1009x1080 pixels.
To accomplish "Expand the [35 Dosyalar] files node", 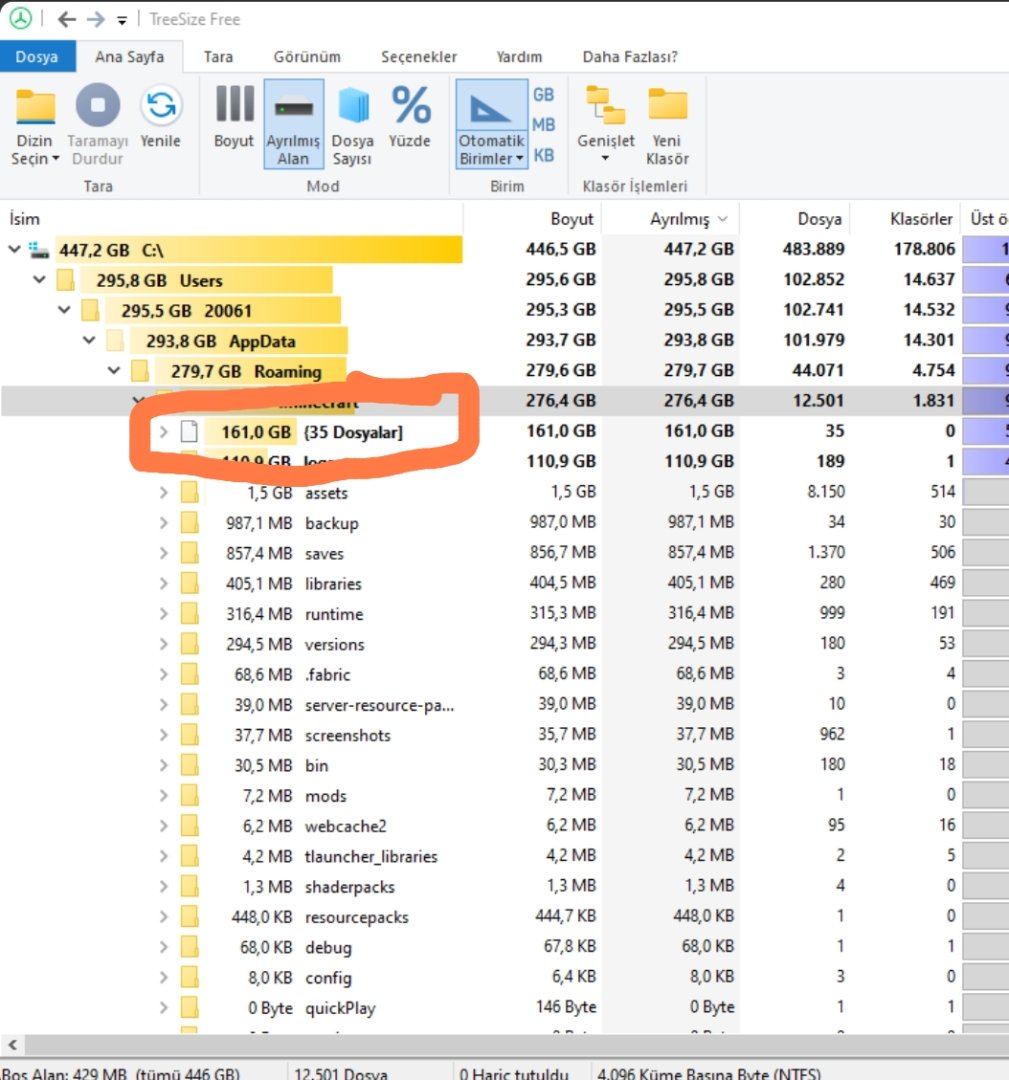I will 163,432.
